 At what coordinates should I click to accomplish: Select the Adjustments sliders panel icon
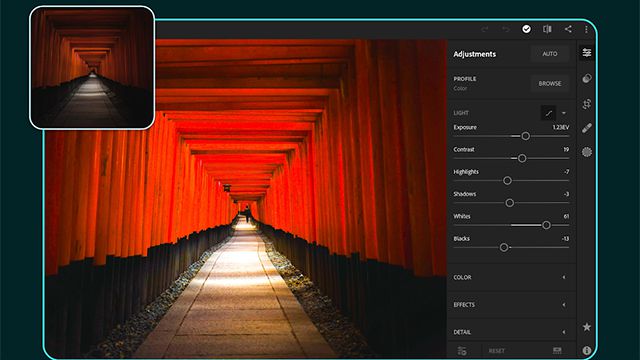[587, 53]
